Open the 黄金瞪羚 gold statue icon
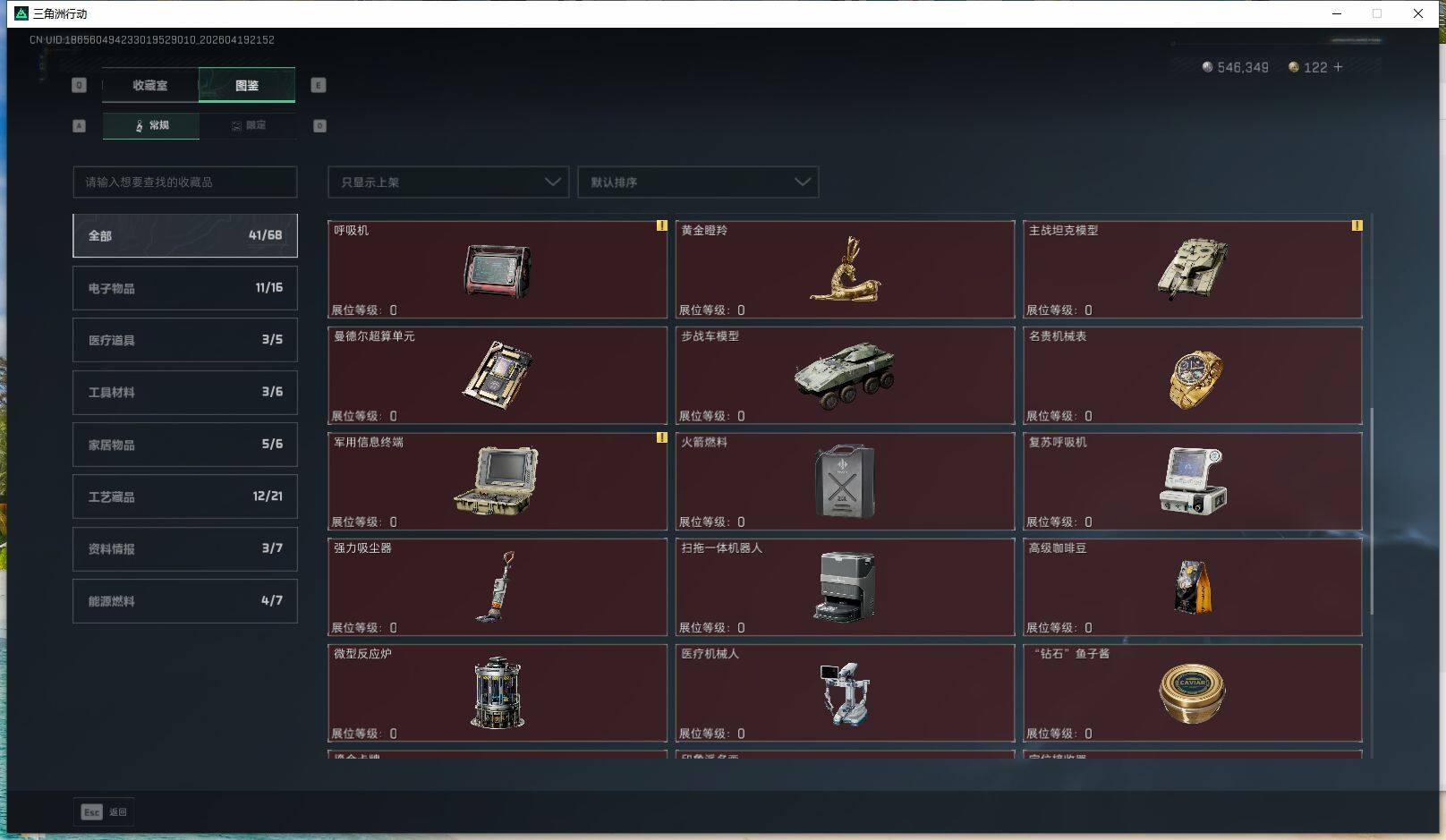The image size is (1446, 840). [846, 269]
